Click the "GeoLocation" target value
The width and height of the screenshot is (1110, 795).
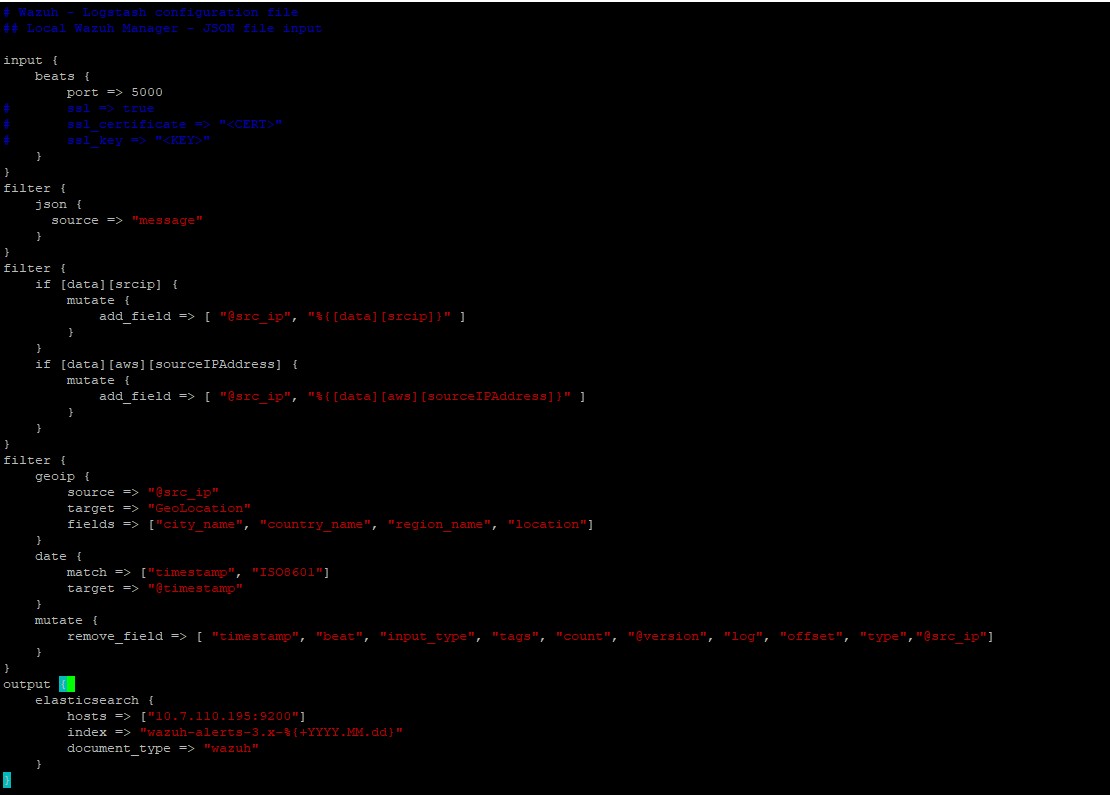tap(199, 508)
